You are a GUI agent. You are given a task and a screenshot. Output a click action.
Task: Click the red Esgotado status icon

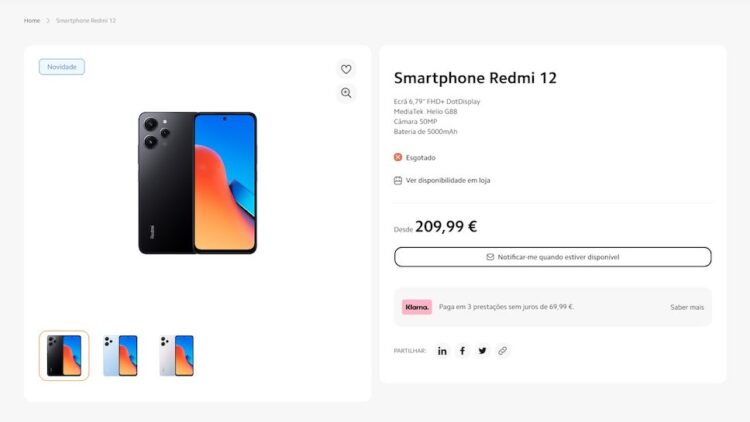(x=397, y=157)
